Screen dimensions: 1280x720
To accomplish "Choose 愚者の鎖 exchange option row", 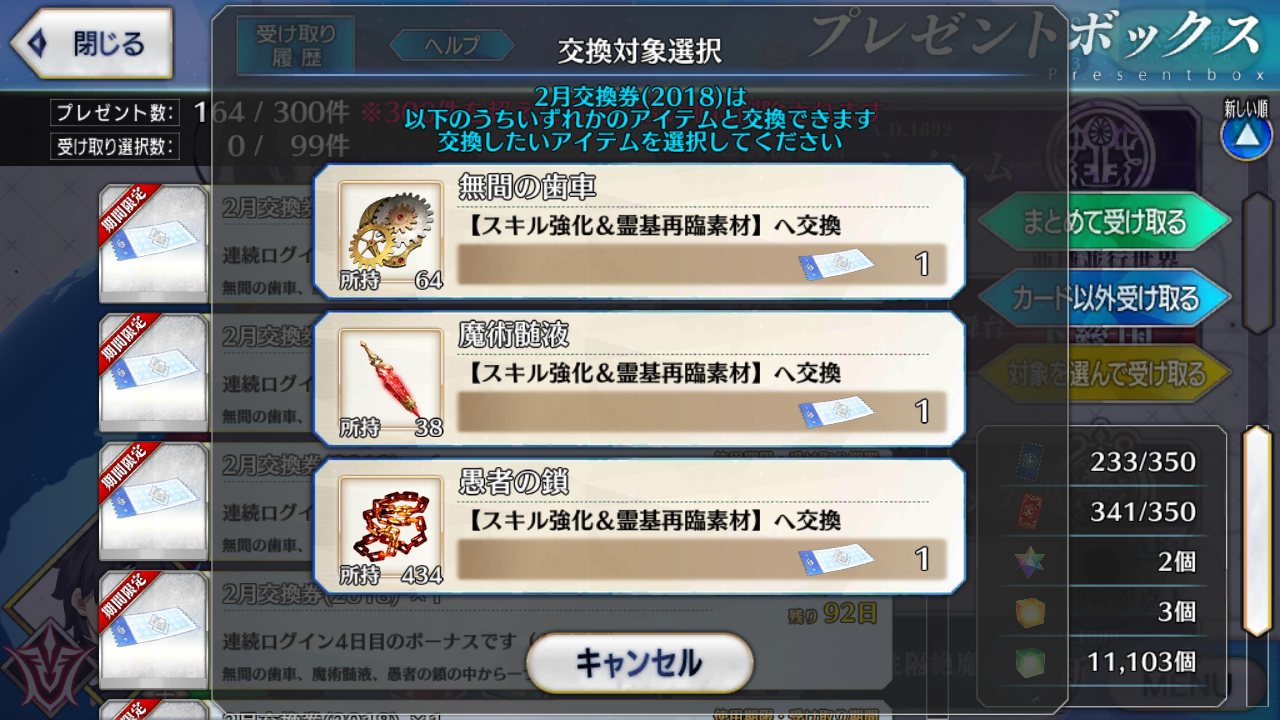I will click(639, 526).
